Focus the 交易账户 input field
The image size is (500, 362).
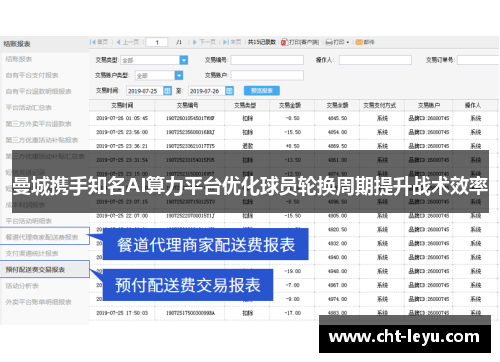pyautogui.click(x=267, y=76)
